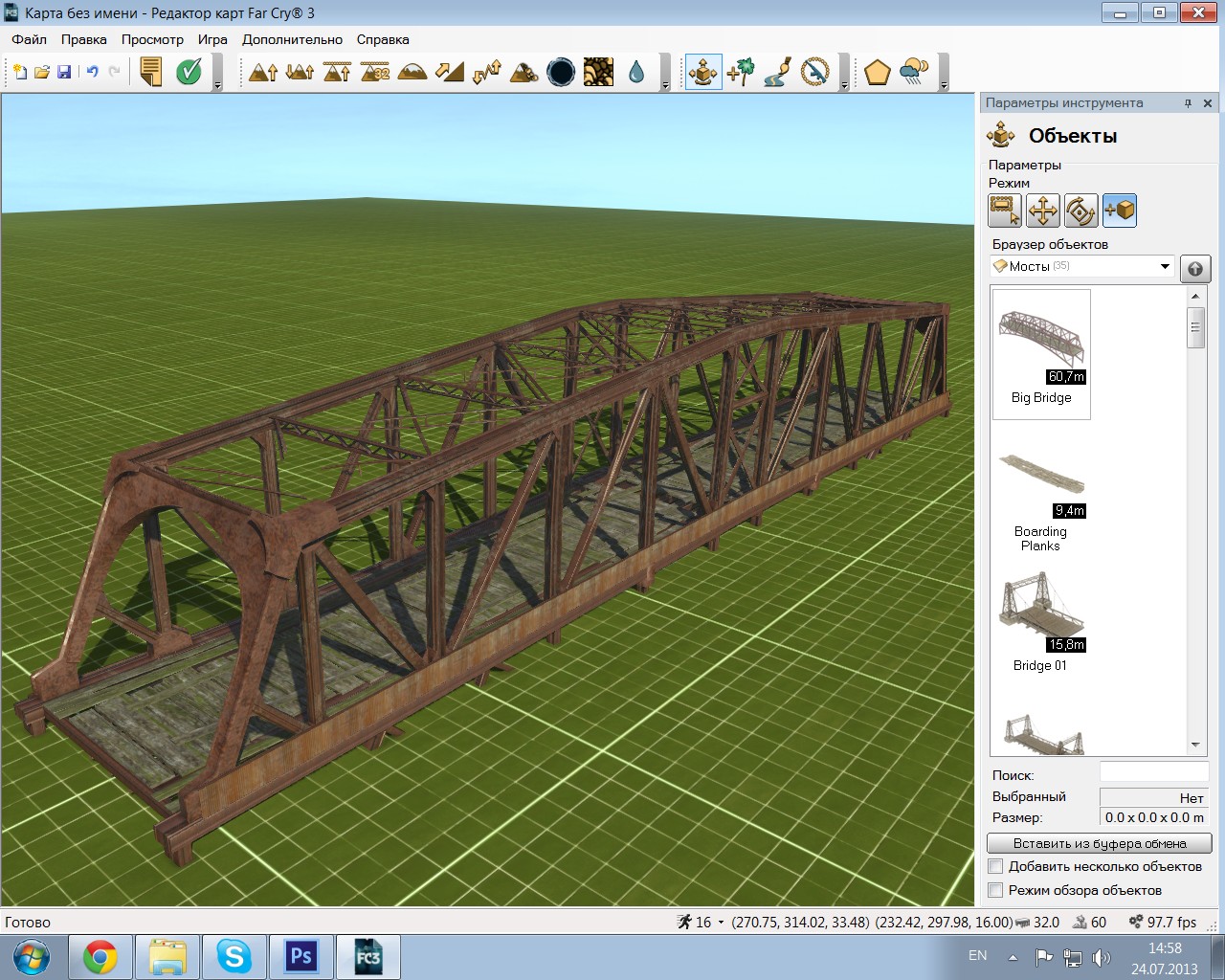Click the green checkmark validate map icon
The width and height of the screenshot is (1225, 980).
(189, 73)
